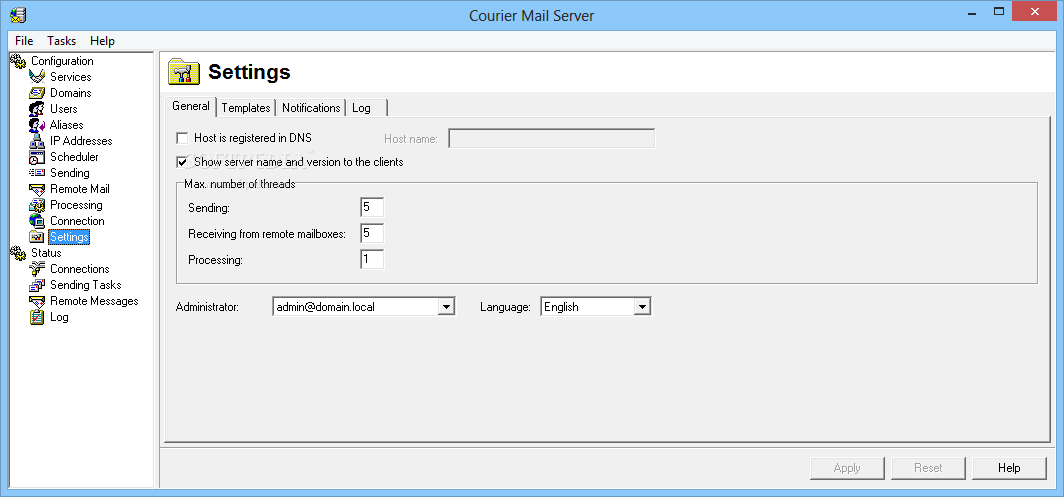The width and height of the screenshot is (1064, 497).
Task: Select Services label in the tree
Action: click(71, 77)
